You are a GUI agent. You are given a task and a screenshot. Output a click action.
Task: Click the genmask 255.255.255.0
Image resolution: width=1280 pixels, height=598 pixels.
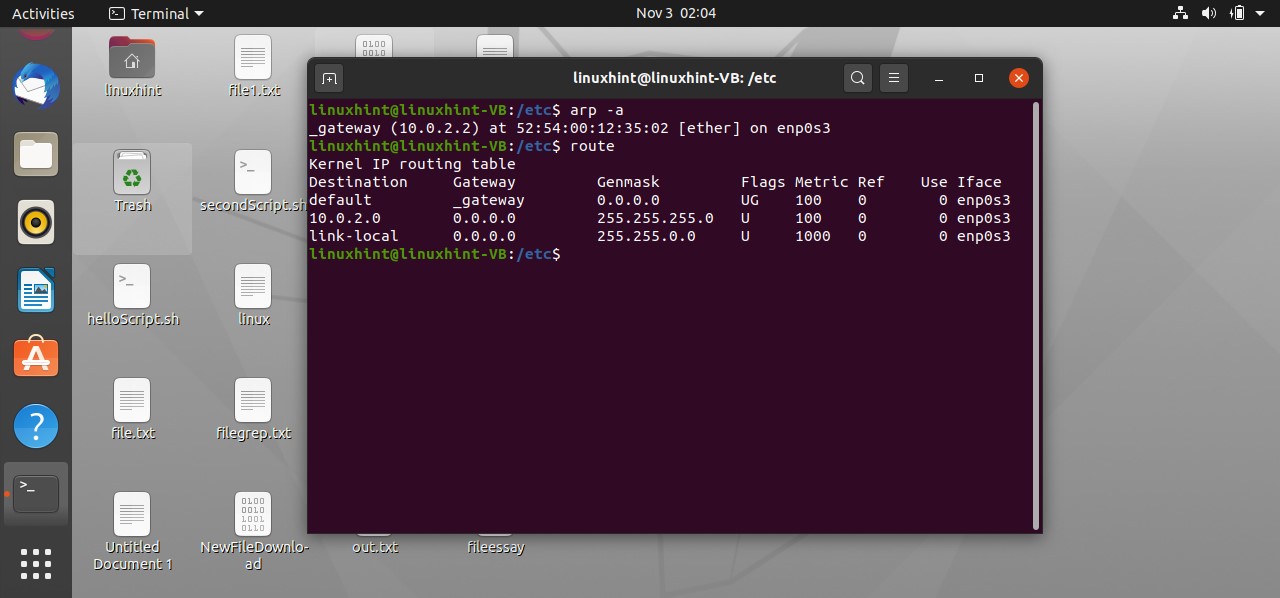(655, 218)
